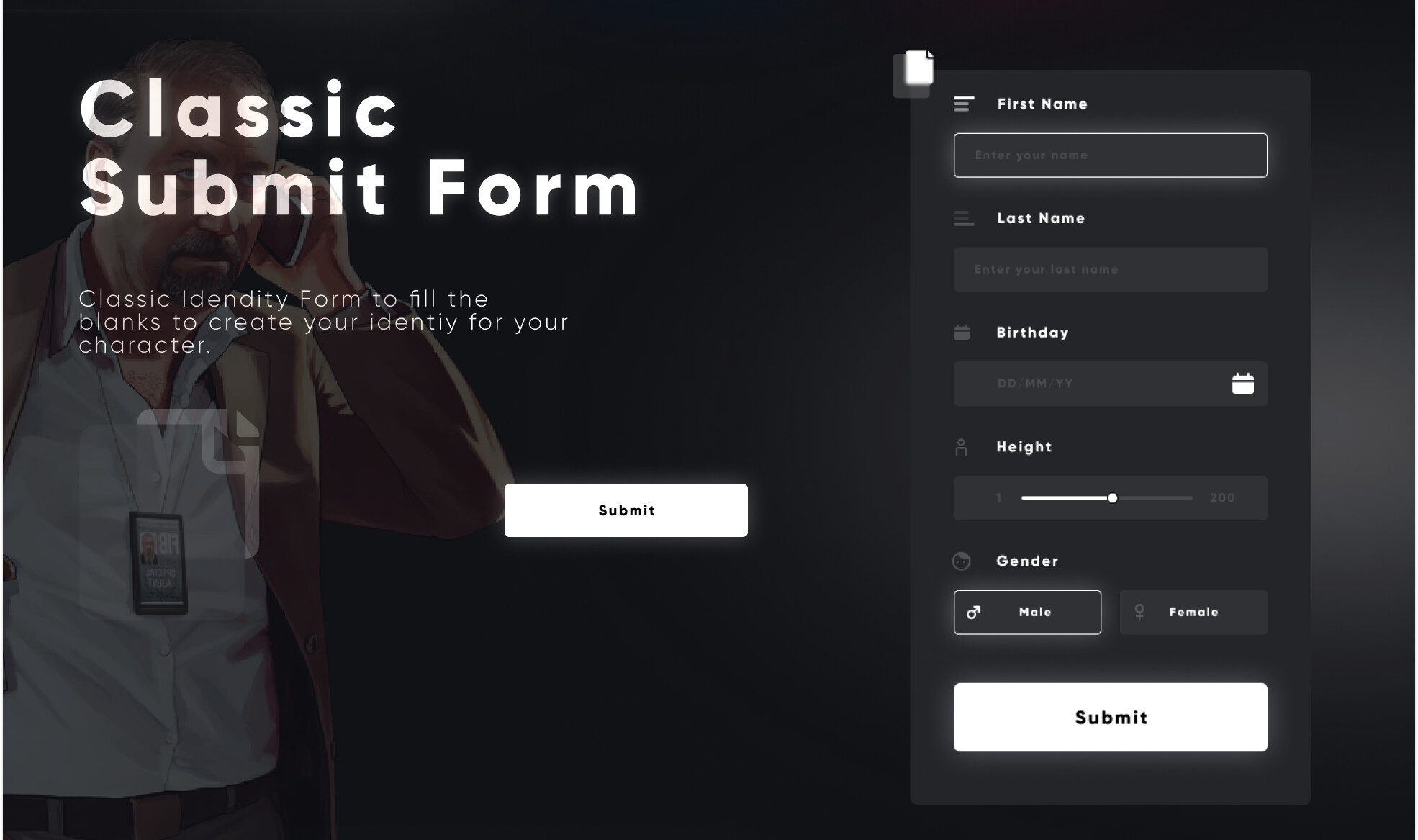Click the person icon beside Height

click(961, 447)
